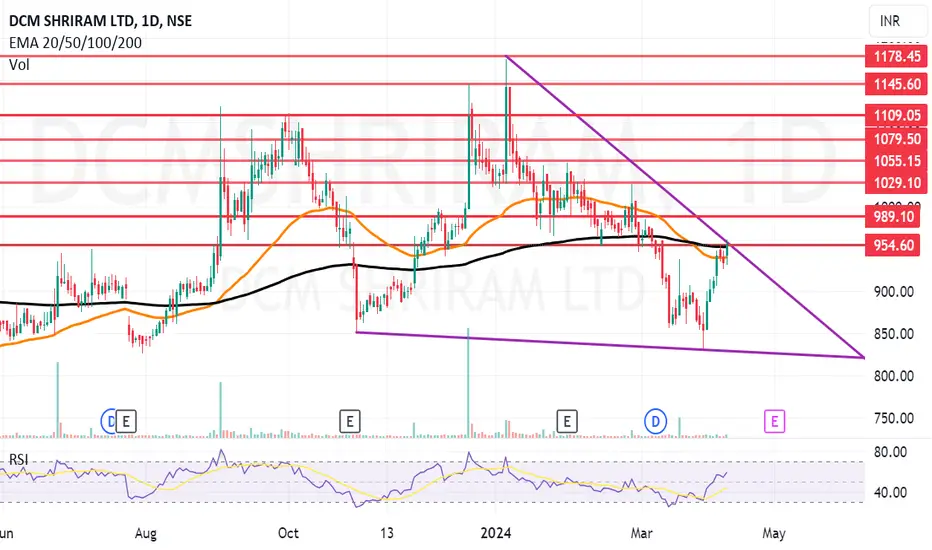Select the RSI indicator label
Image resolution: width=932 pixels, height=550 pixels.
pos(18,459)
